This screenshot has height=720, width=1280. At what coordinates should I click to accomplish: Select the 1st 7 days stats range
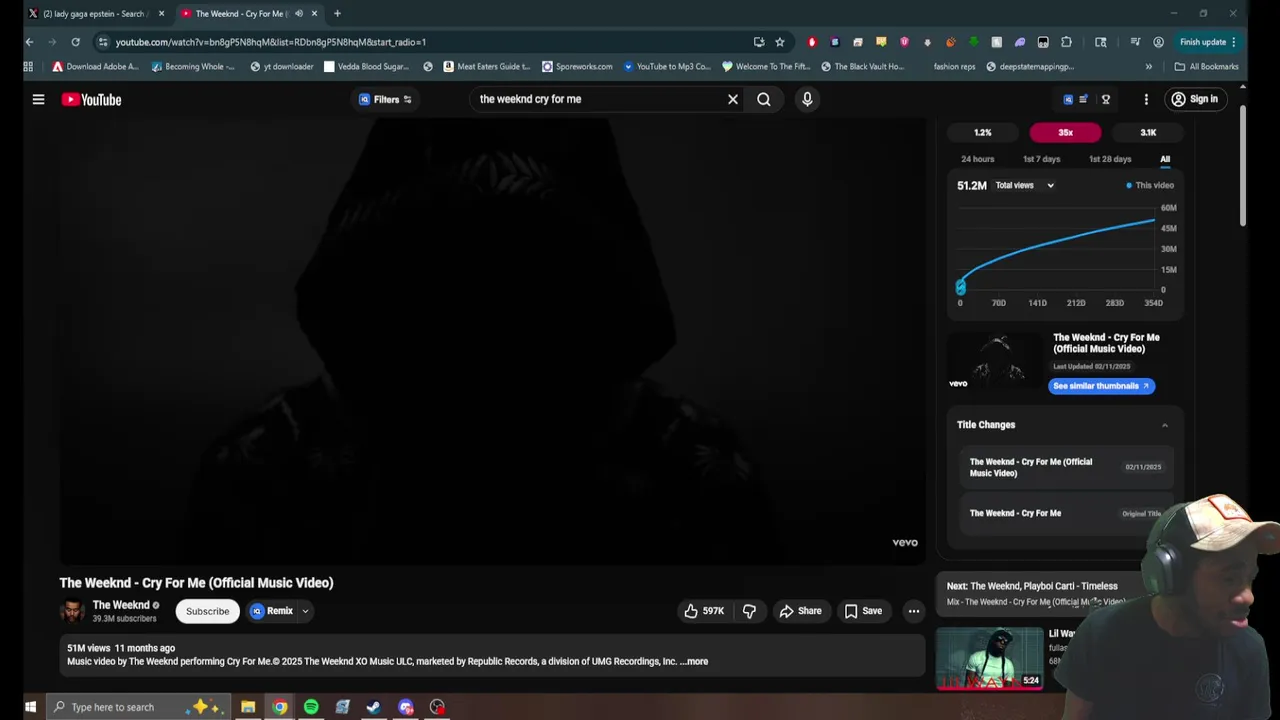click(x=1041, y=159)
